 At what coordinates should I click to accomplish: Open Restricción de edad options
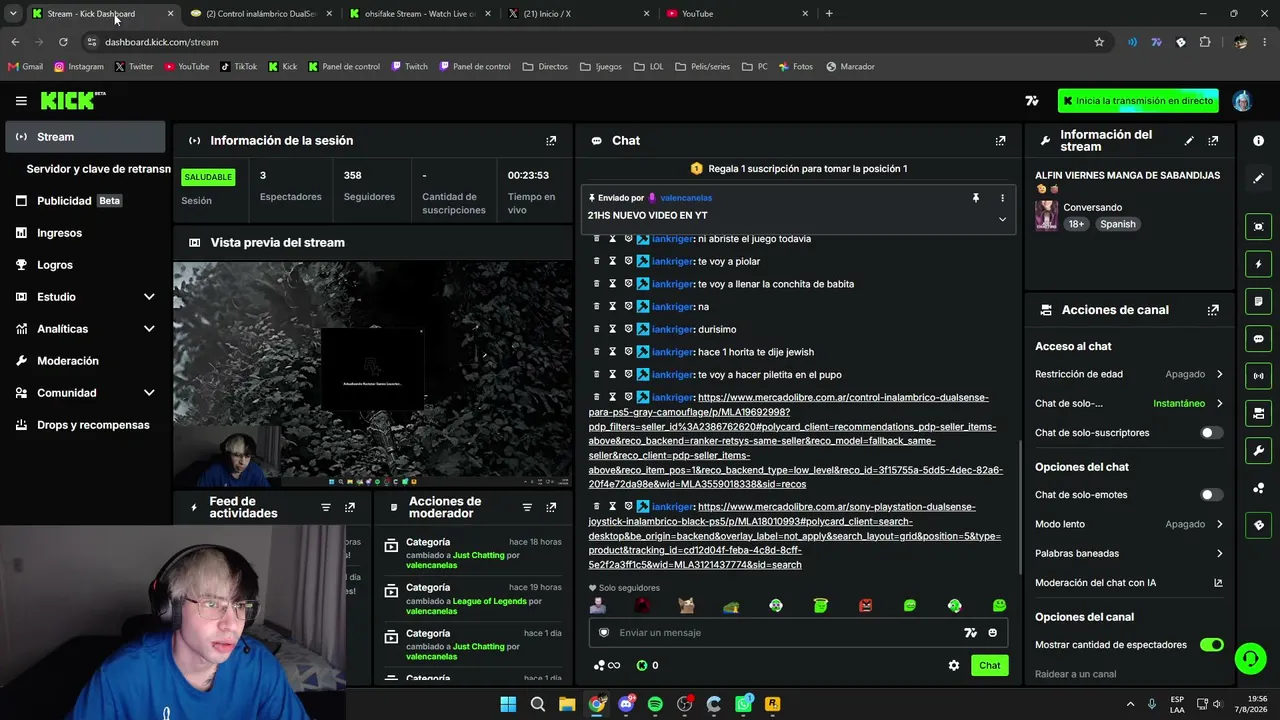pyautogui.click(x=1129, y=374)
